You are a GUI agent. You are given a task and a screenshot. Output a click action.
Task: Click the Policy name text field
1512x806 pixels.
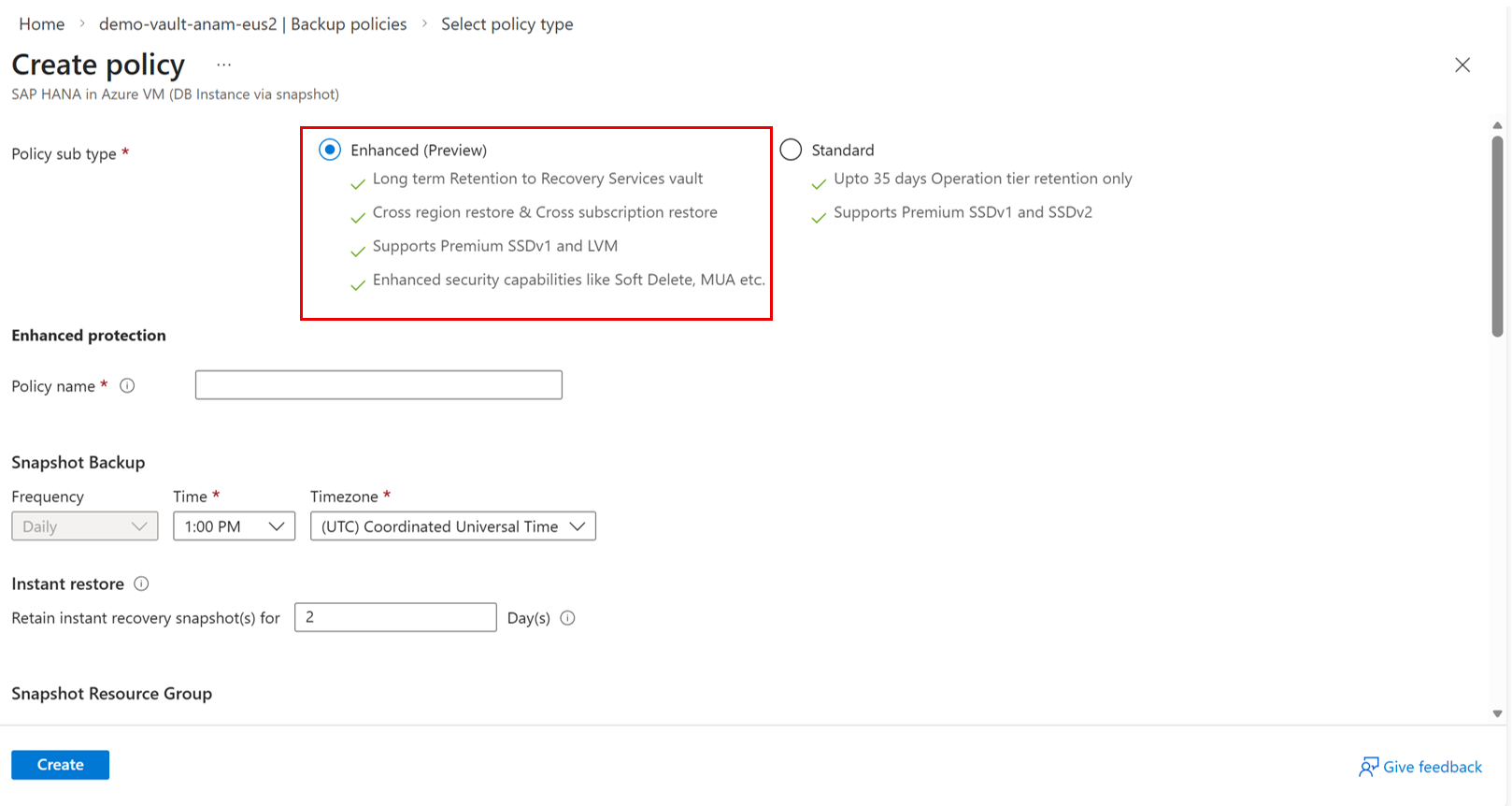378,385
